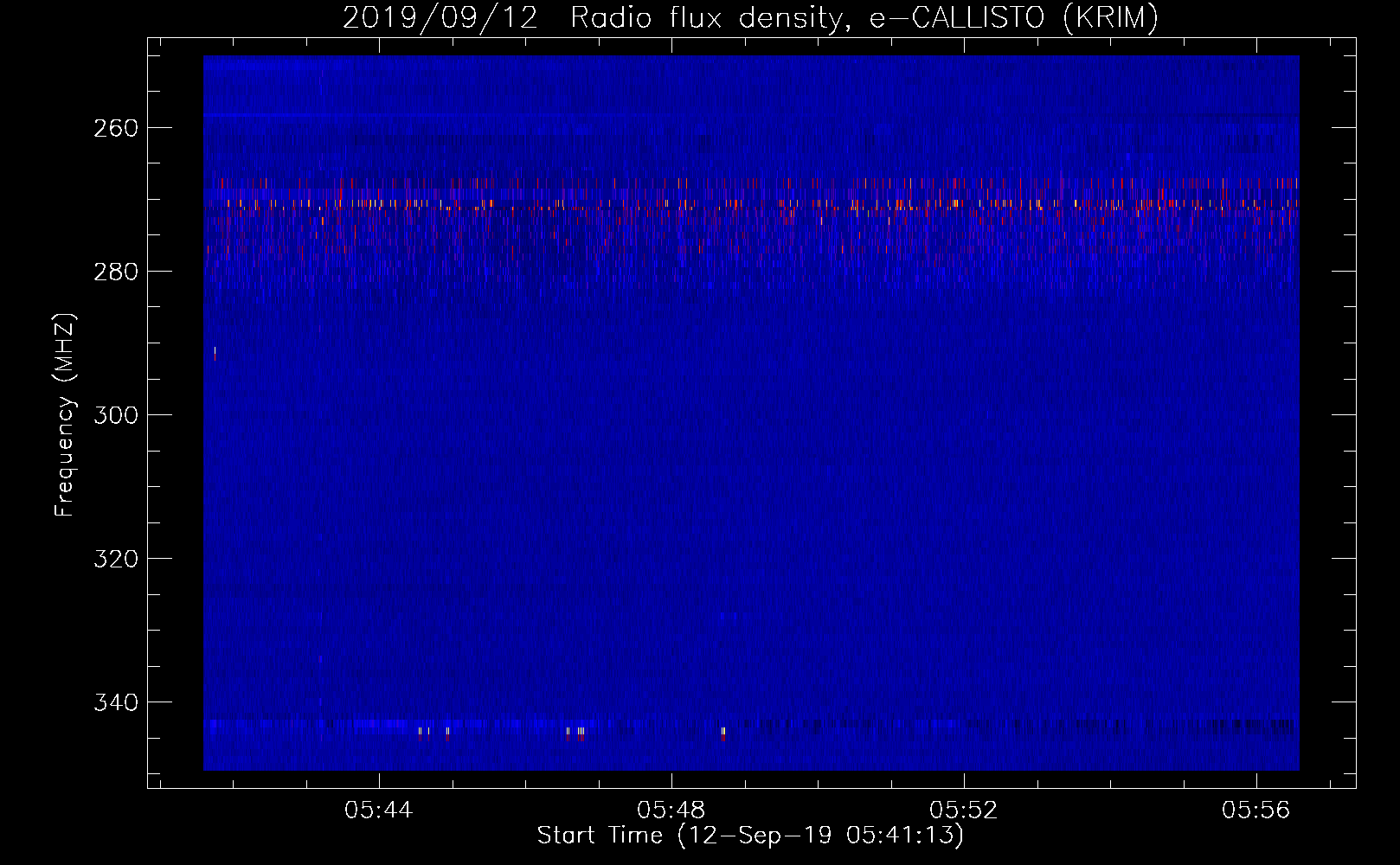This screenshot has height=865, width=1400.
Task: Select the 'Frequency (MHZ)' y-axis label
Action: [x=65, y=414]
